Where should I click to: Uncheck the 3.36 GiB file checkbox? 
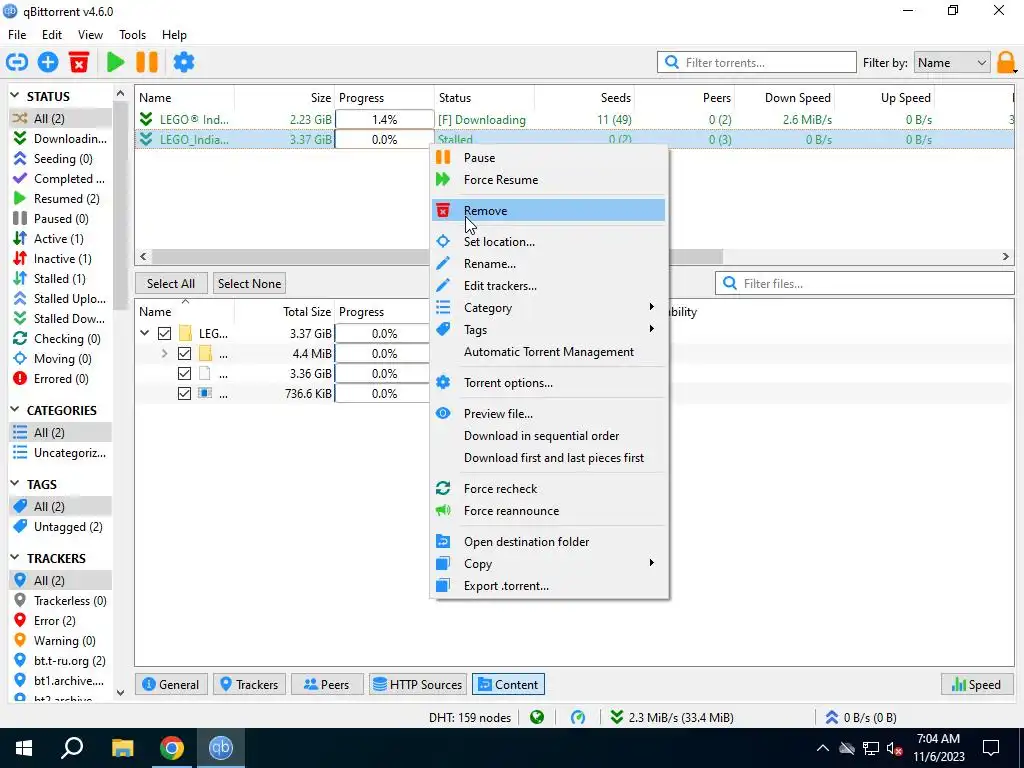[184, 374]
